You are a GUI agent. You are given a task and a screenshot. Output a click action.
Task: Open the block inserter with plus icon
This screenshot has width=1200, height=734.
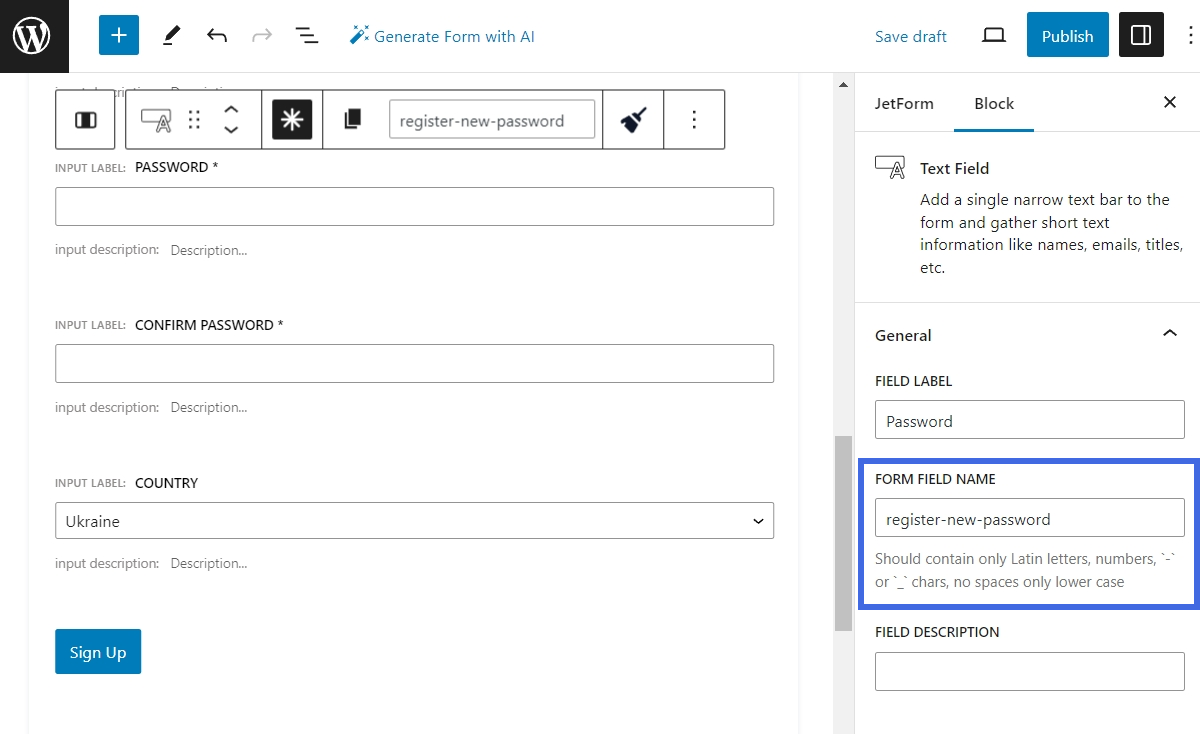(119, 35)
